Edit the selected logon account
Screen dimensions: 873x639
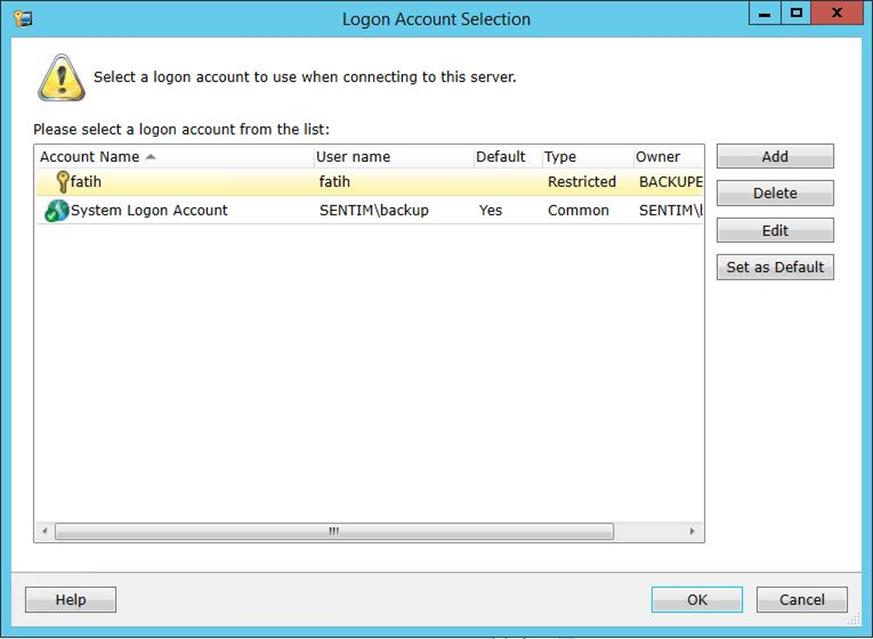(x=775, y=230)
